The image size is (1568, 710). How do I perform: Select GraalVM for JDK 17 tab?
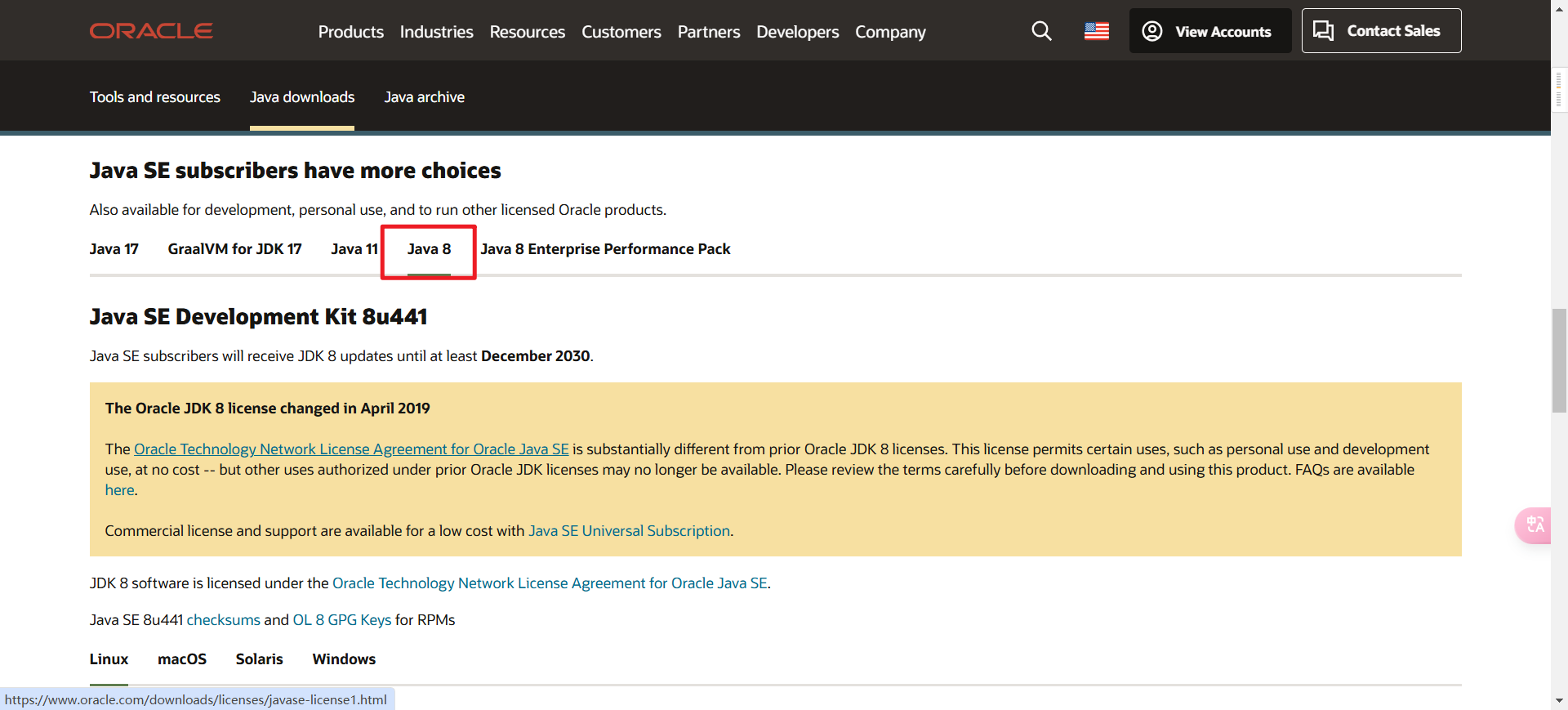234,249
